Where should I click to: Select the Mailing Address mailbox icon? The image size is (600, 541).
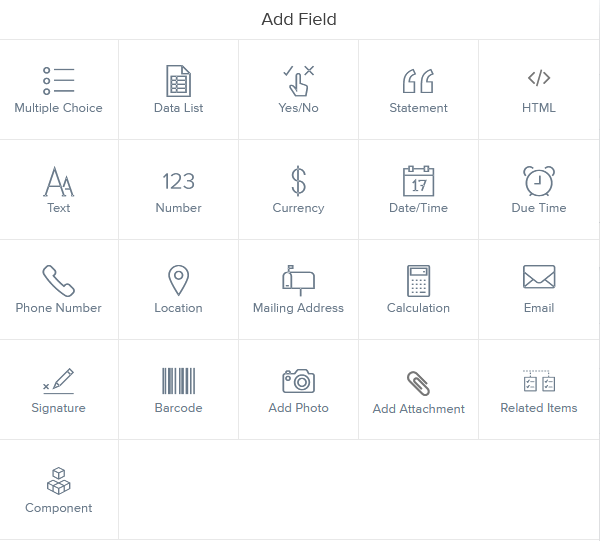[298, 281]
